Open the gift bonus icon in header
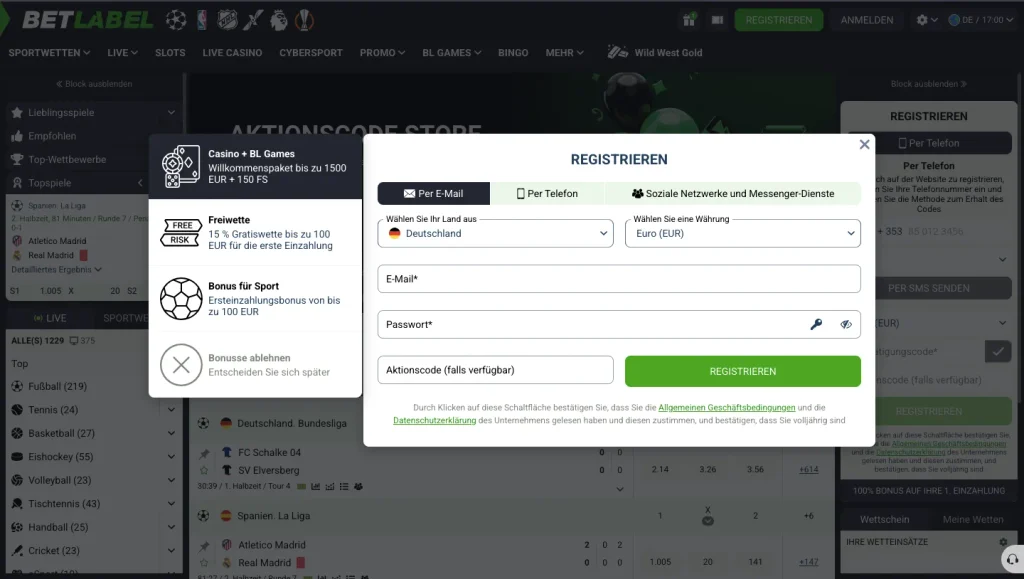1024x579 pixels. click(689, 20)
